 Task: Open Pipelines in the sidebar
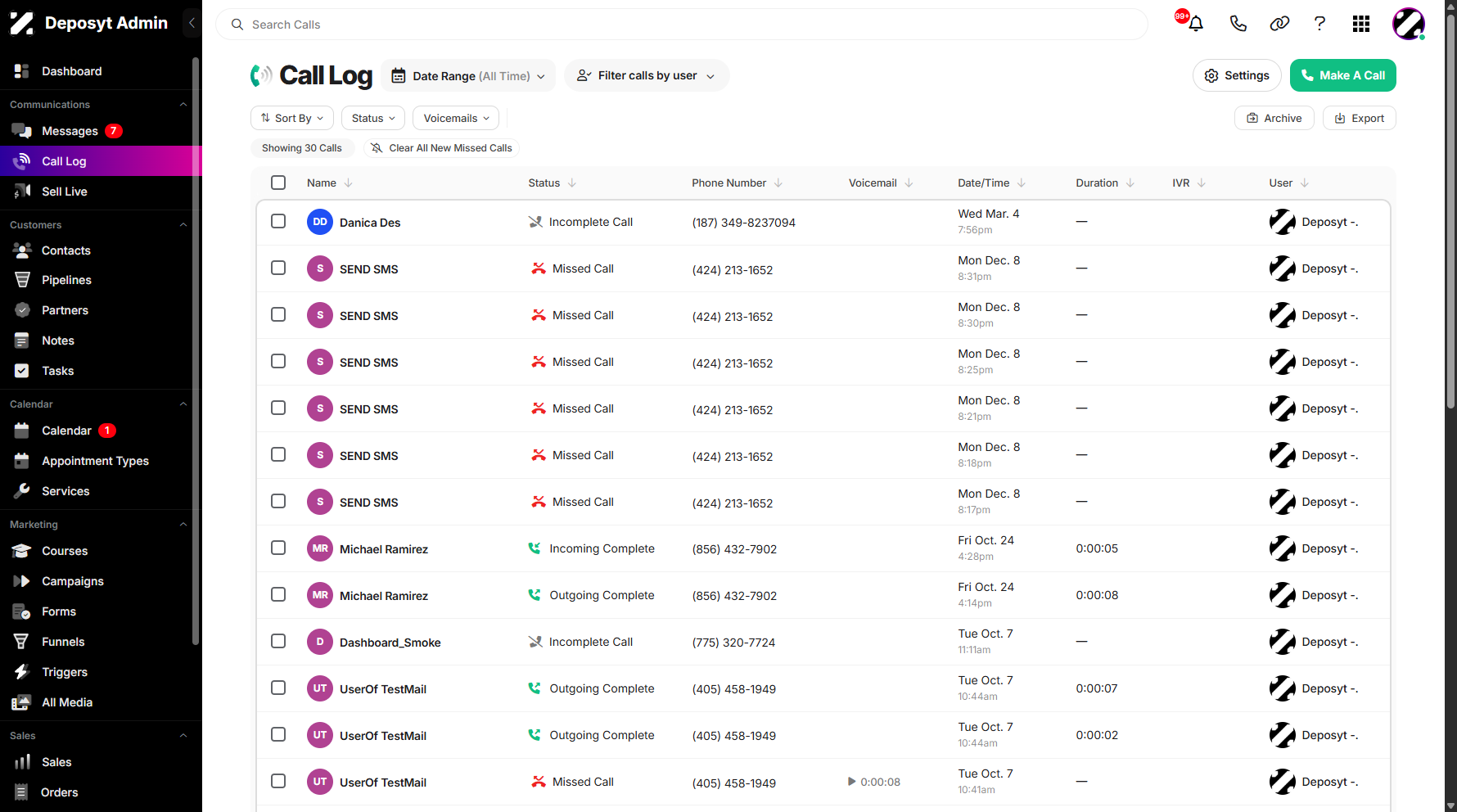click(x=66, y=280)
